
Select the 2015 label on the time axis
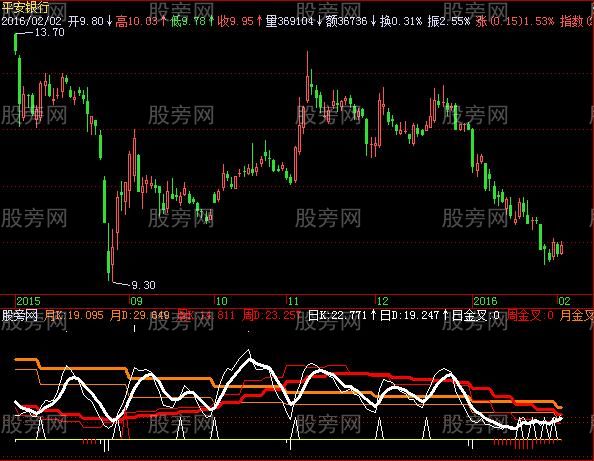28,301
